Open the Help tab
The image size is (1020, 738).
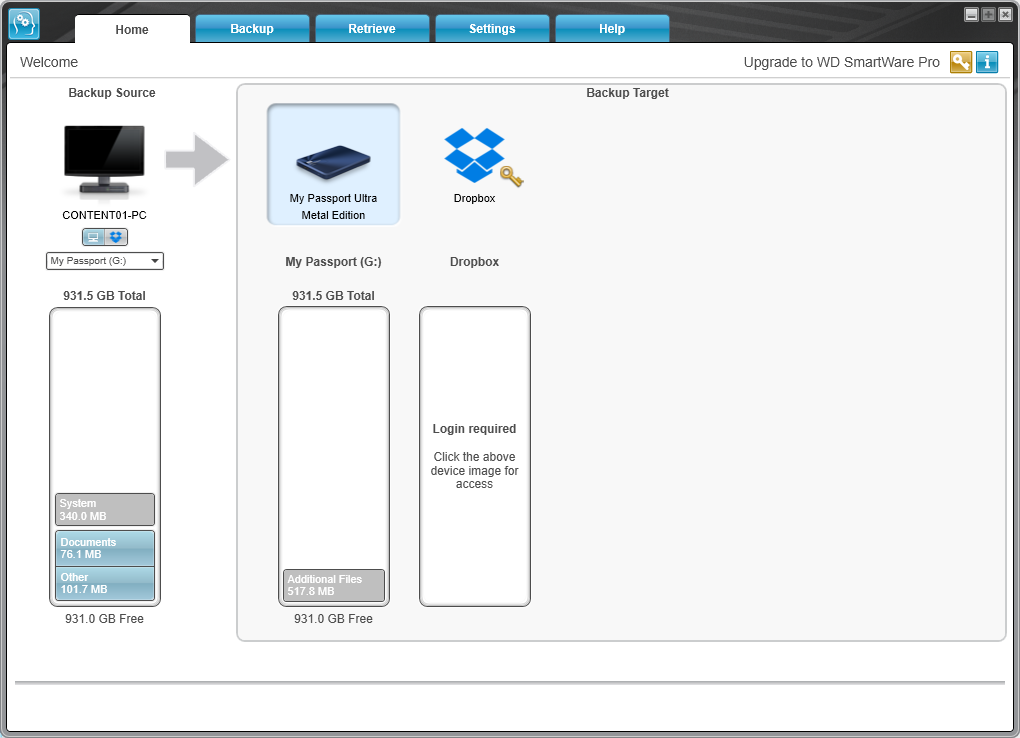point(611,29)
